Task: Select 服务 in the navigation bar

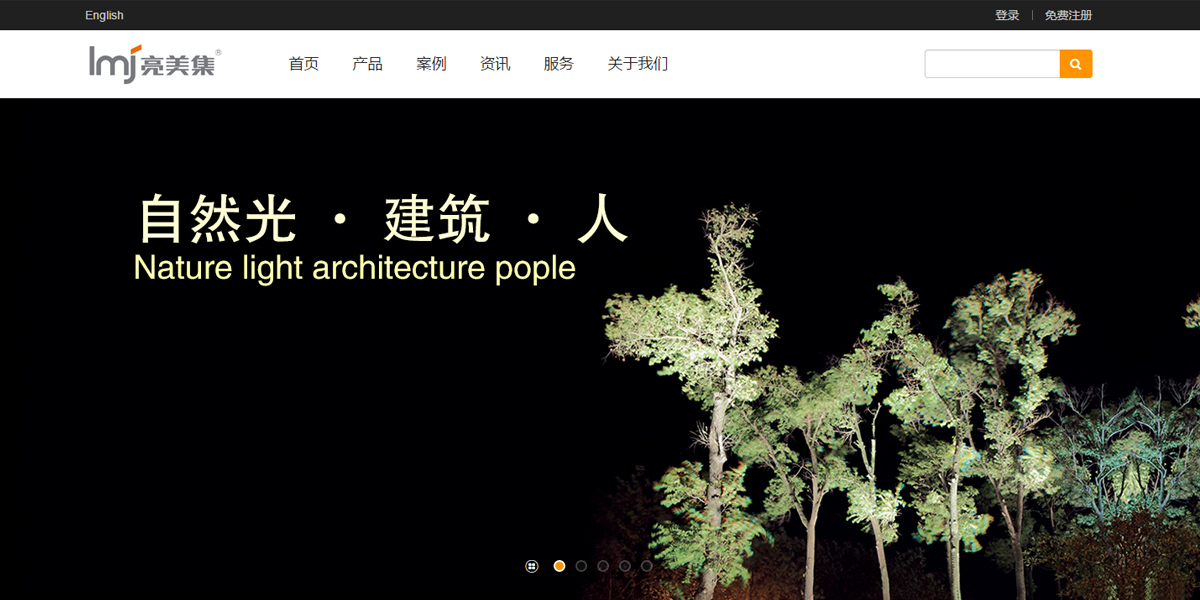Action: (559, 64)
